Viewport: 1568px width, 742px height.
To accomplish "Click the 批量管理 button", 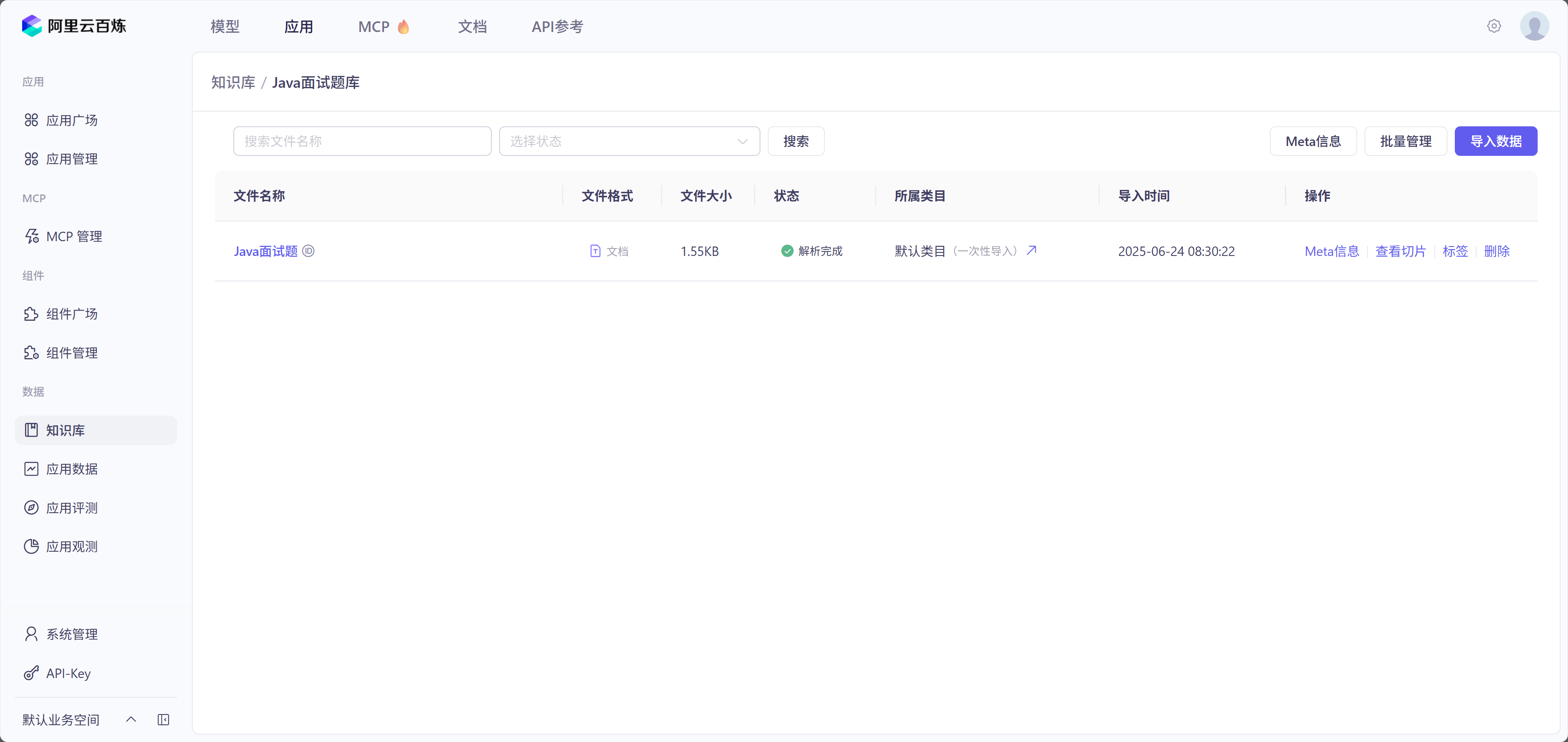I will 1405,141.
